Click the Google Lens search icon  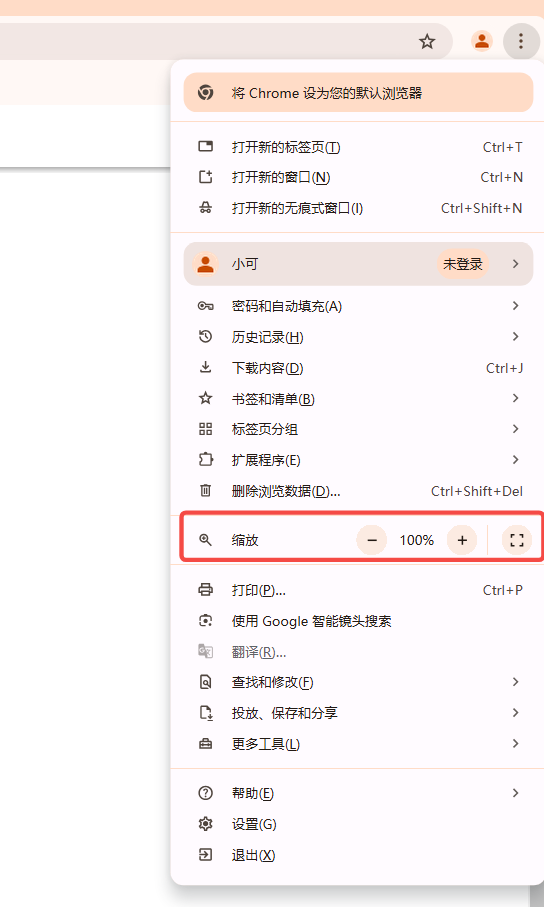point(205,621)
